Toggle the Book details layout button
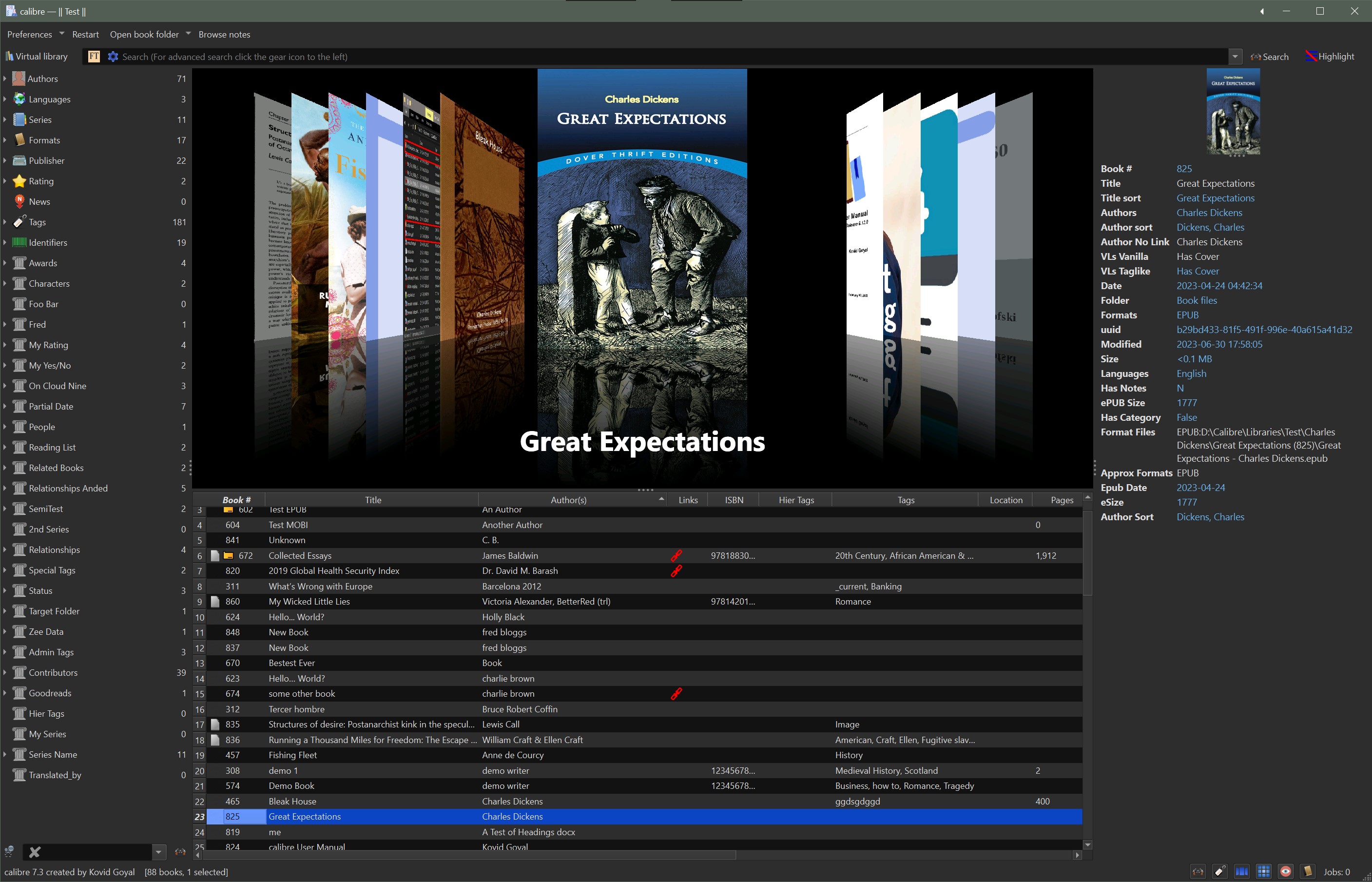The height and width of the screenshot is (882, 1372). [x=1307, y=872]
